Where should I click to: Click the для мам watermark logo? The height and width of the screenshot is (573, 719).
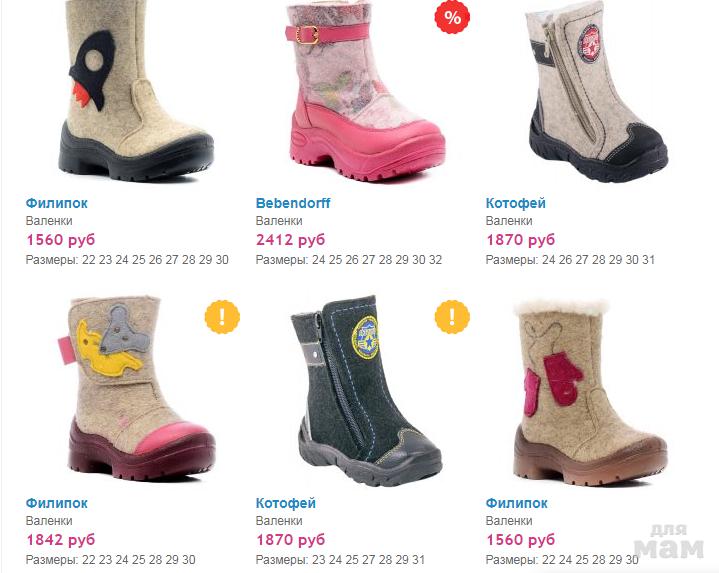click(x=669, y=541)
